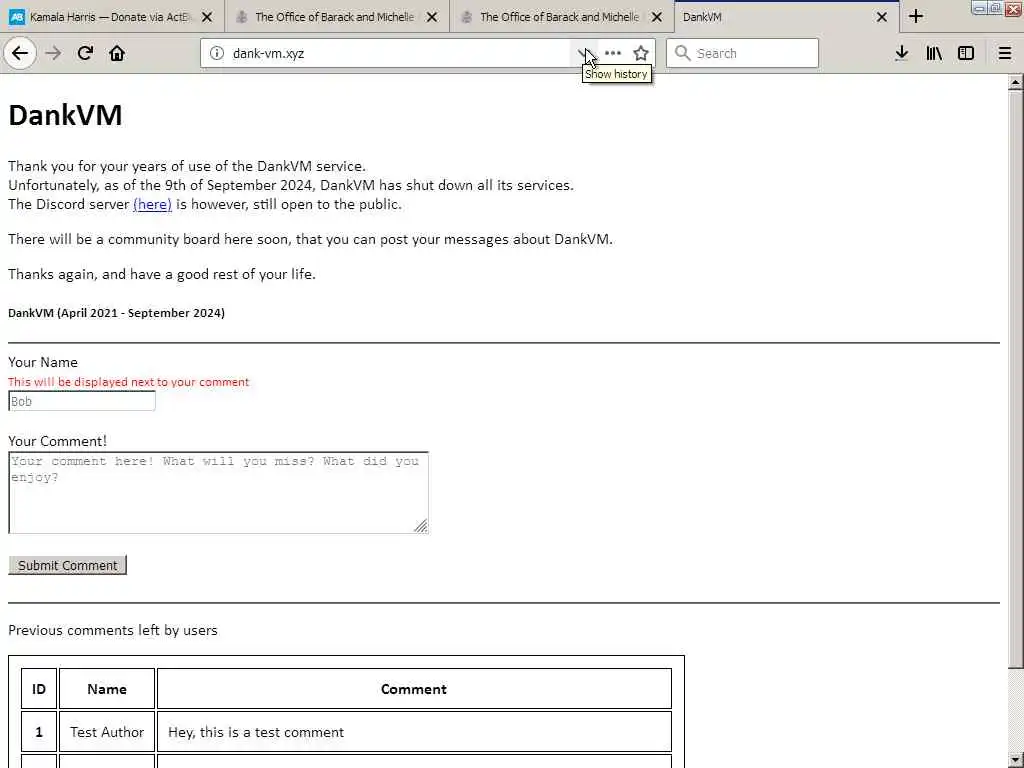Click 'DankVM (April 2021 - September 2024)' text
Viewport: 1024px width, 768px height.
[116, 313]
